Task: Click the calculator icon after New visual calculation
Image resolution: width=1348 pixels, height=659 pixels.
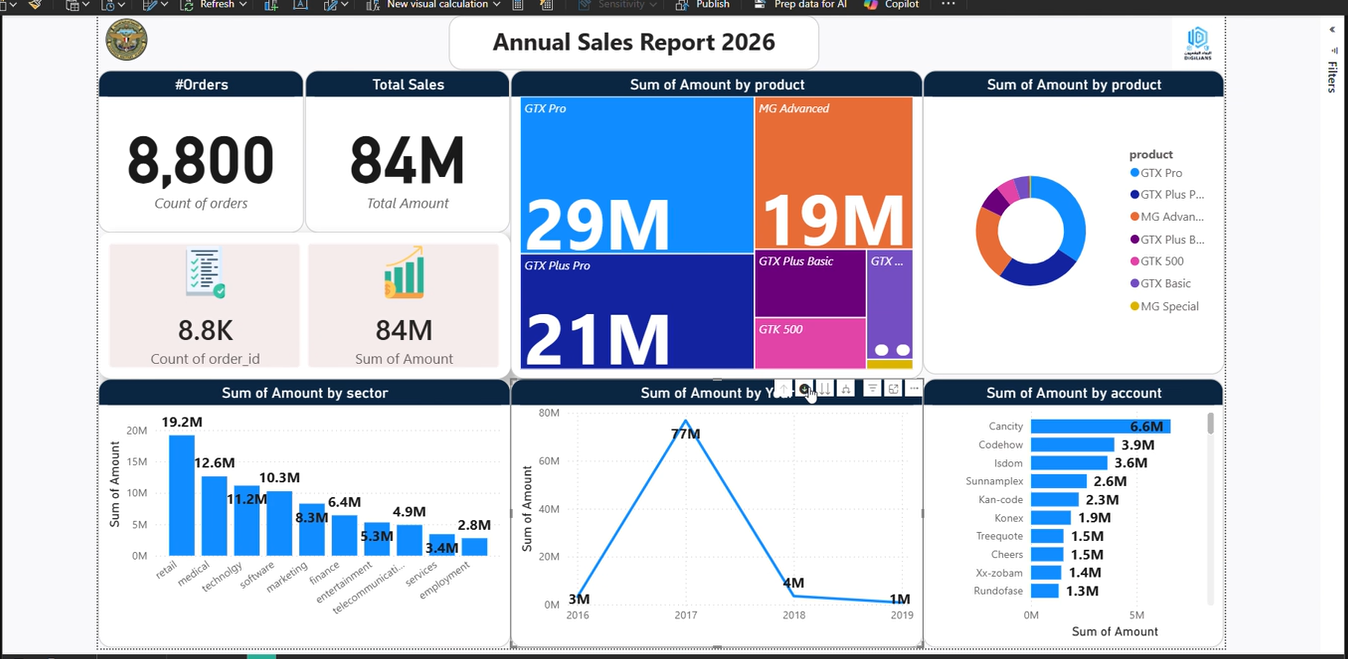Action: pyautogui.click(x=518, y=4)
